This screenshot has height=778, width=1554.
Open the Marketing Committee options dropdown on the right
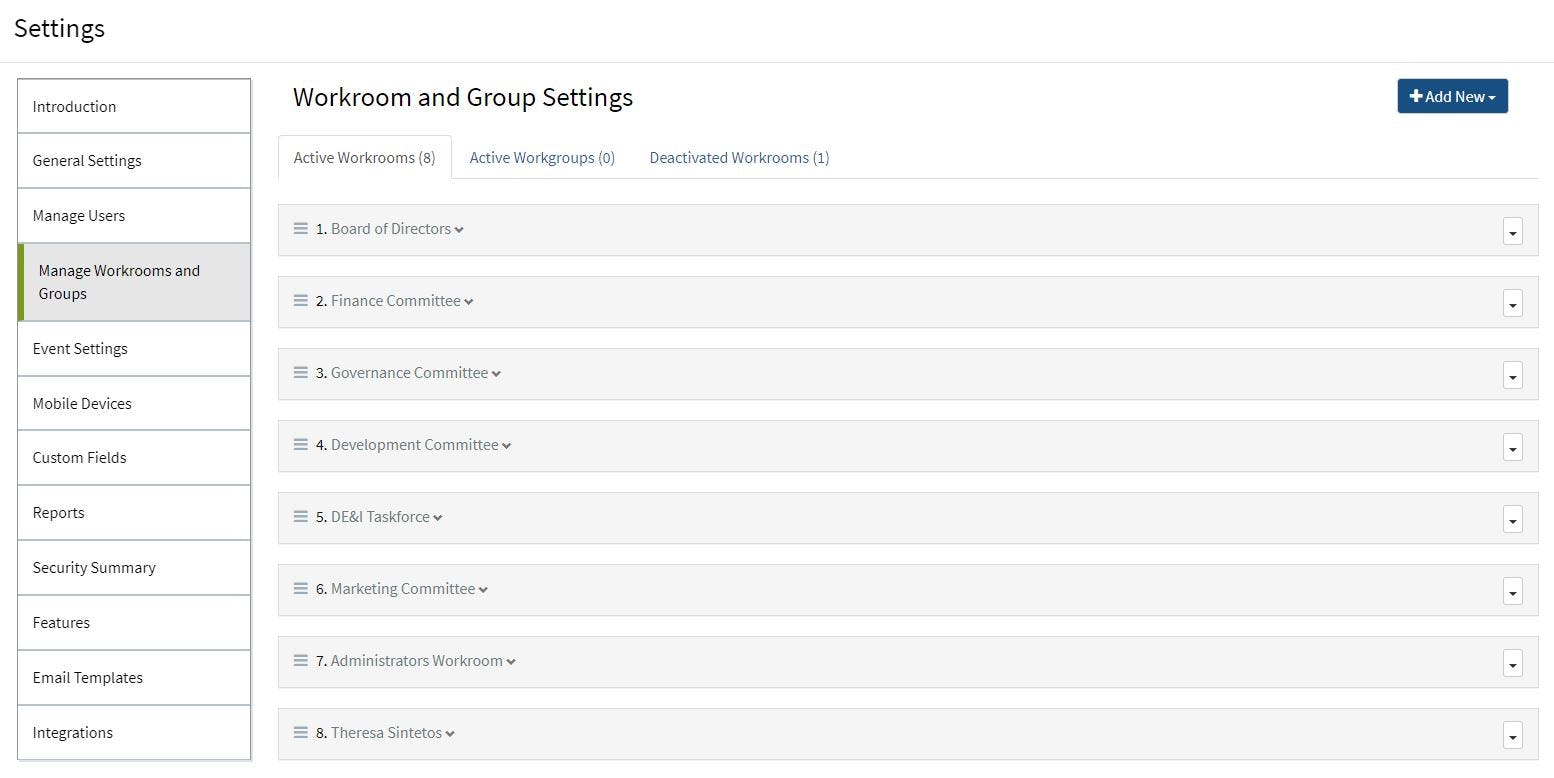pos(1512,591)
